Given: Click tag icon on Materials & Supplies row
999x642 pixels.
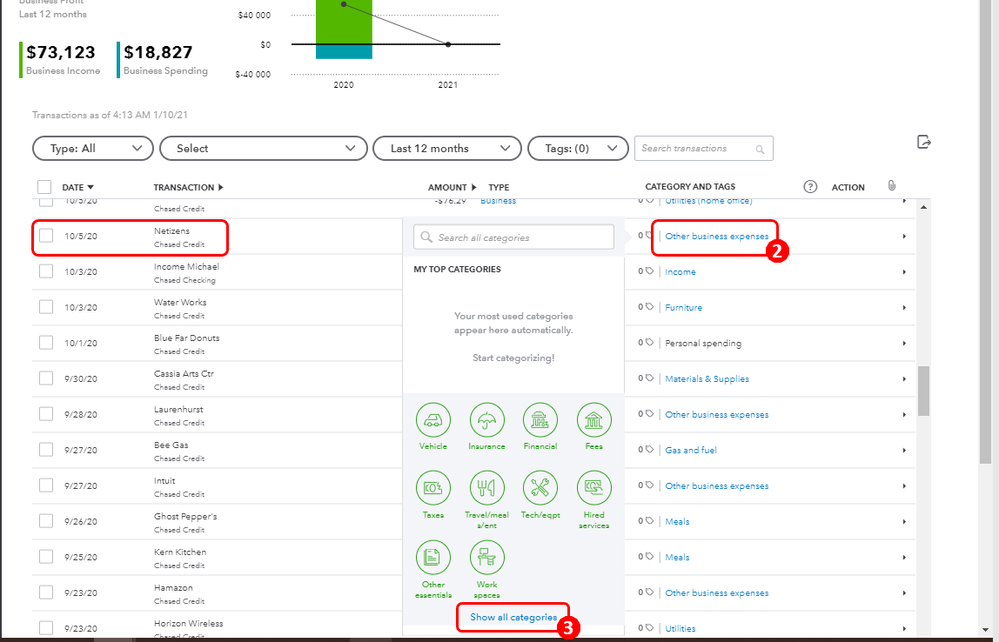Looking at the screenshot, I should pyautogui.click(x=649, y=378).
